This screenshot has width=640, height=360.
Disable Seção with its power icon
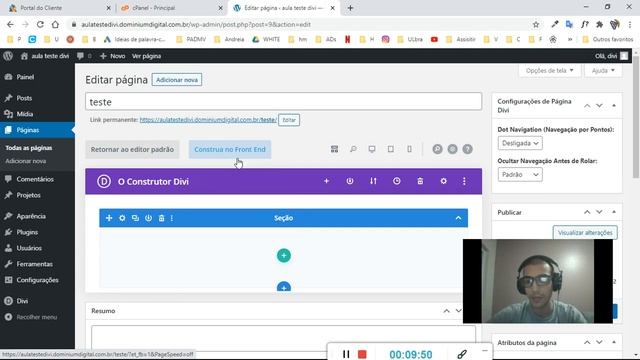click(148, 218)
